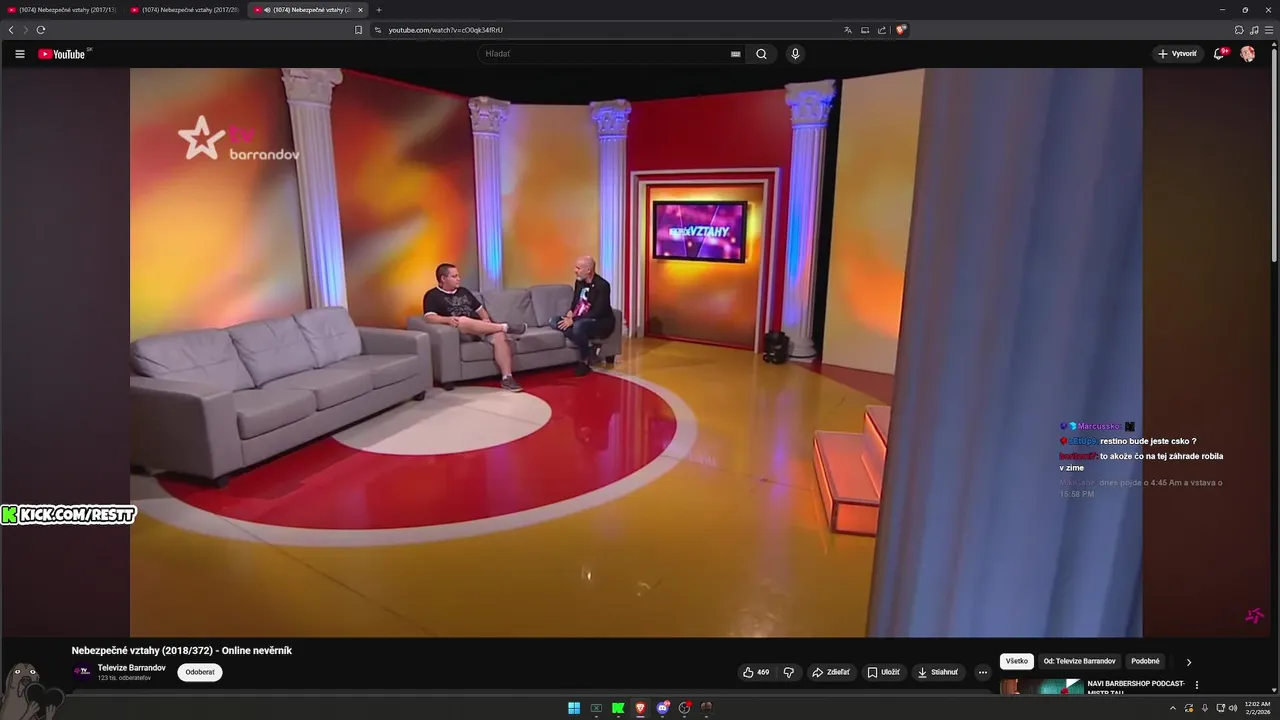
Task: Switch to second Nebezpečné vzťahy (2017/29) tab
Action: (185, 10)
